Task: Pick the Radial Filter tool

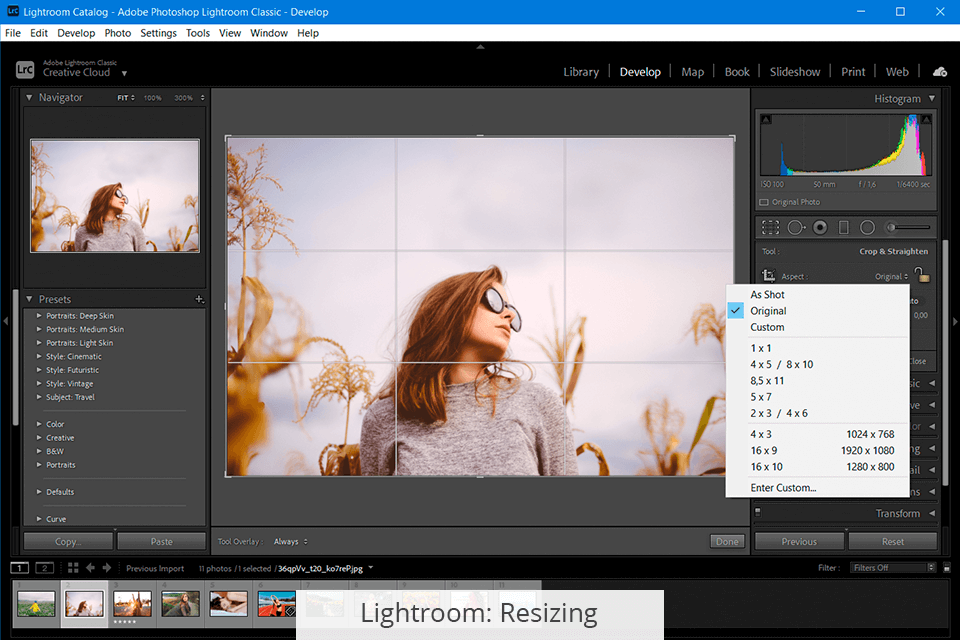Action: pos(867,227)
